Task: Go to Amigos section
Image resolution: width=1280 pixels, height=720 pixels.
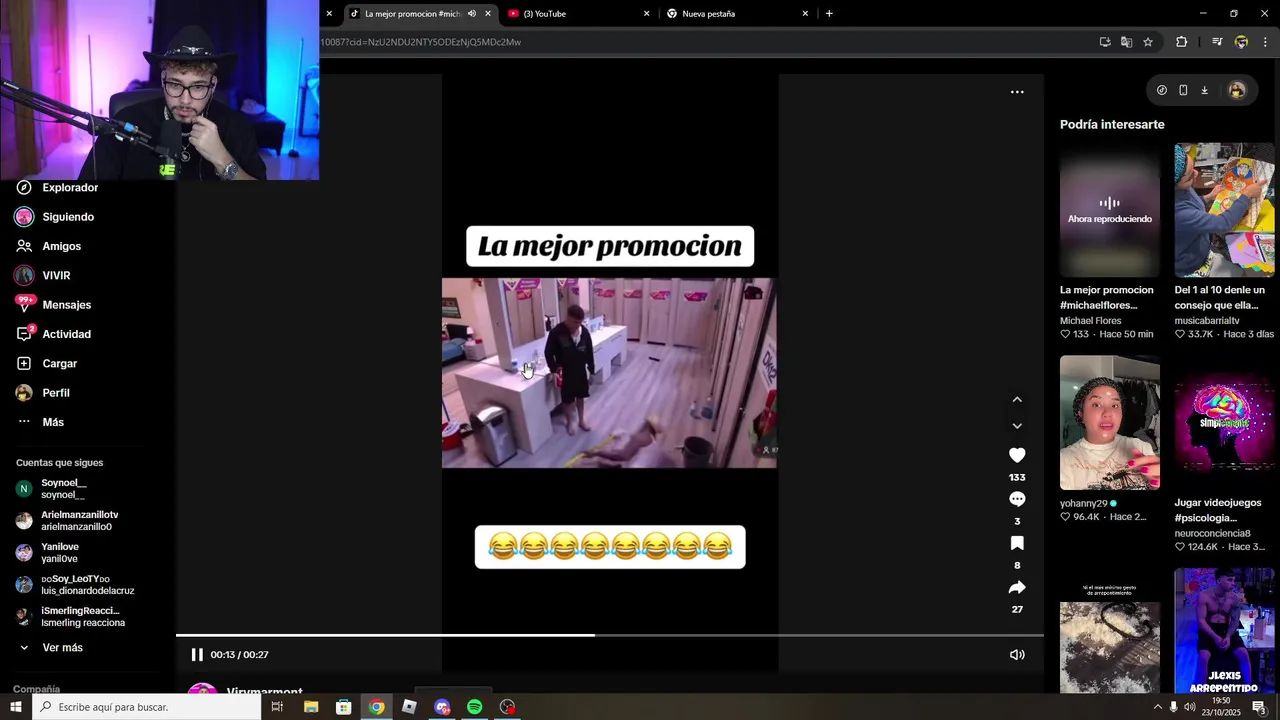Action: [x=48, y=246]
